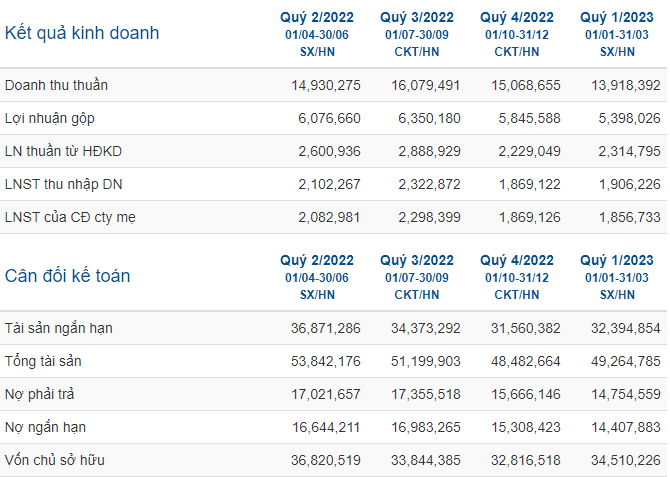Select the Vốn chủ sở hữu row

(333, 460)
